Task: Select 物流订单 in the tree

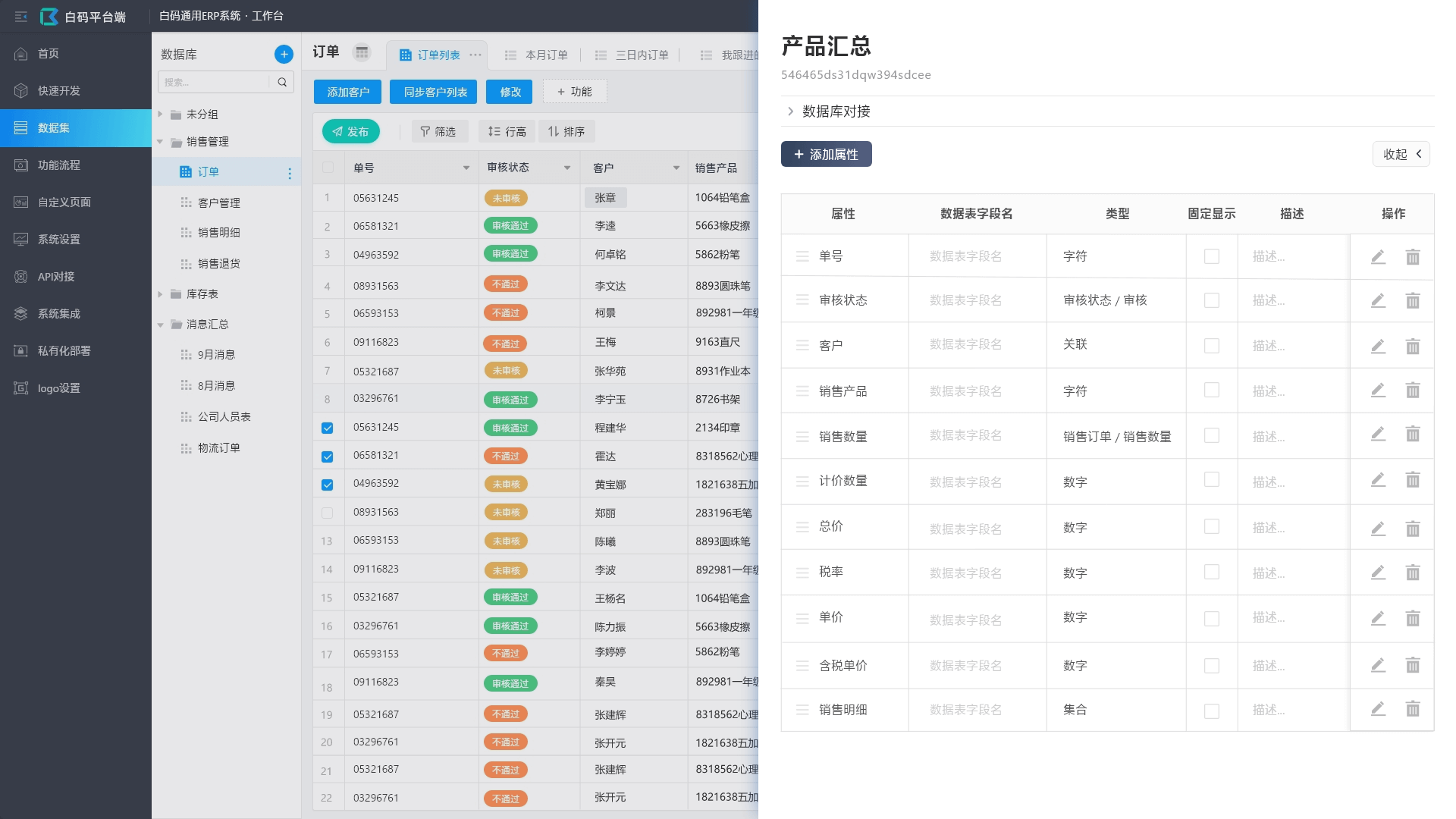Action: pyautogui.click(x=219, y=447)
